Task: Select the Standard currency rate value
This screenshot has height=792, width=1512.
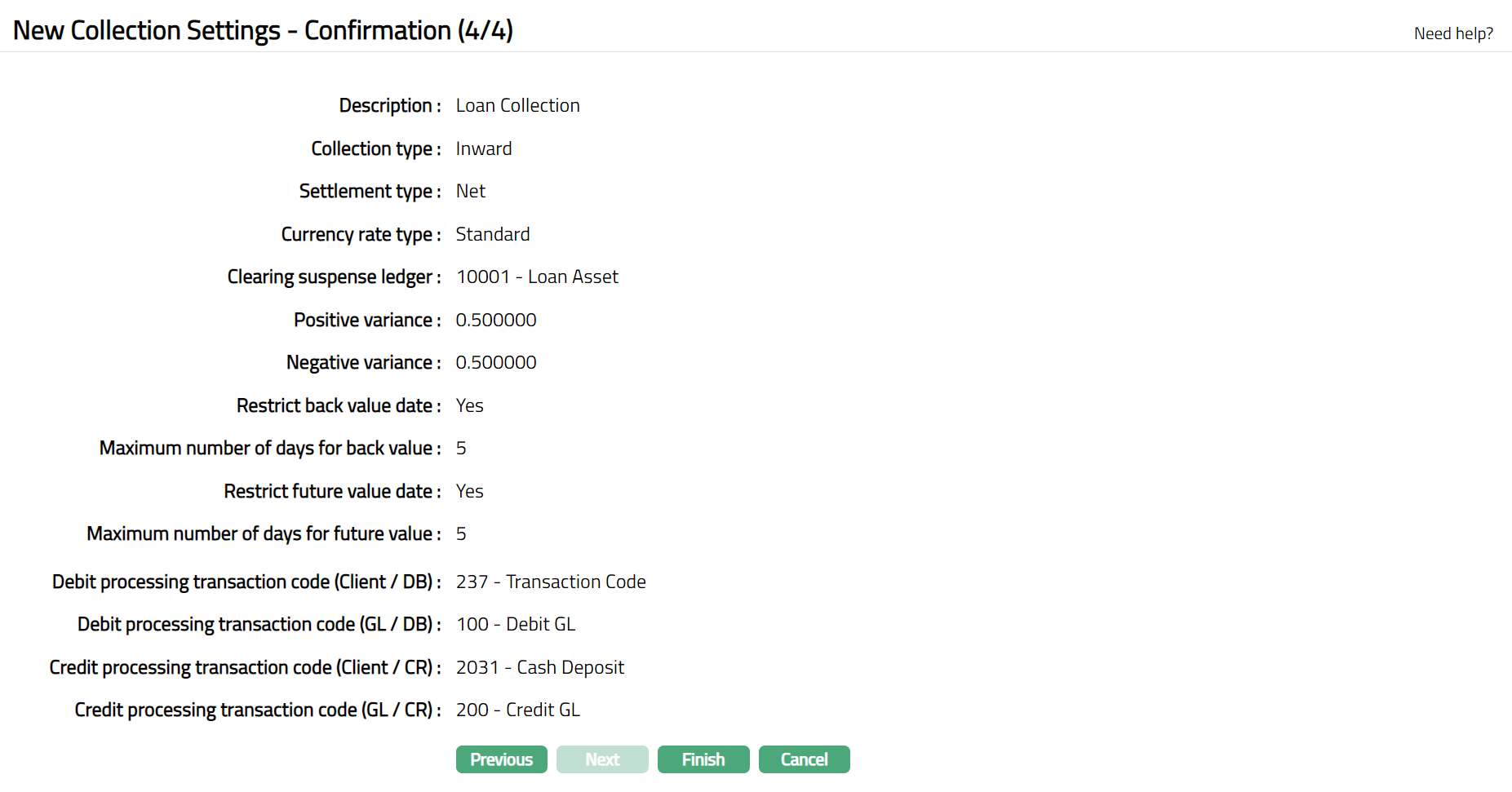Action: click(492, 234)
